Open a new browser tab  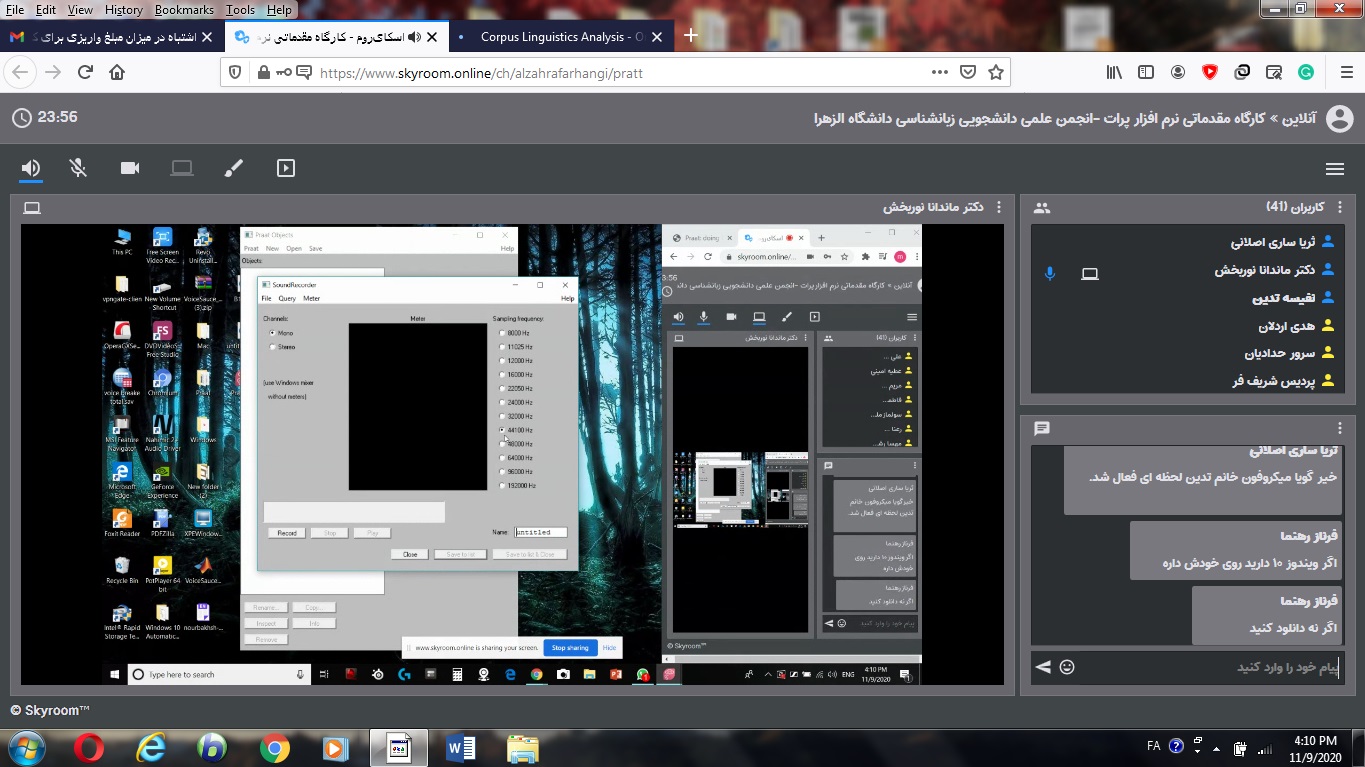coord(690,36)
